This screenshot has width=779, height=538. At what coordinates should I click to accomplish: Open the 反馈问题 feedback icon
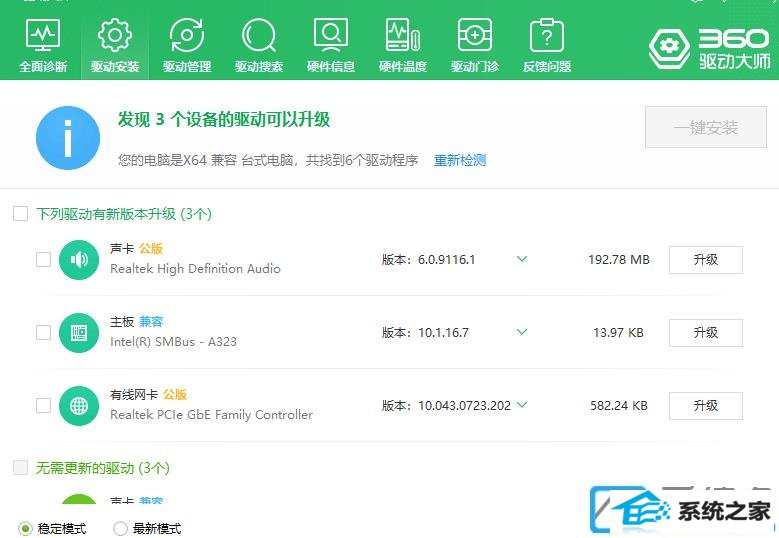(547, 35)
